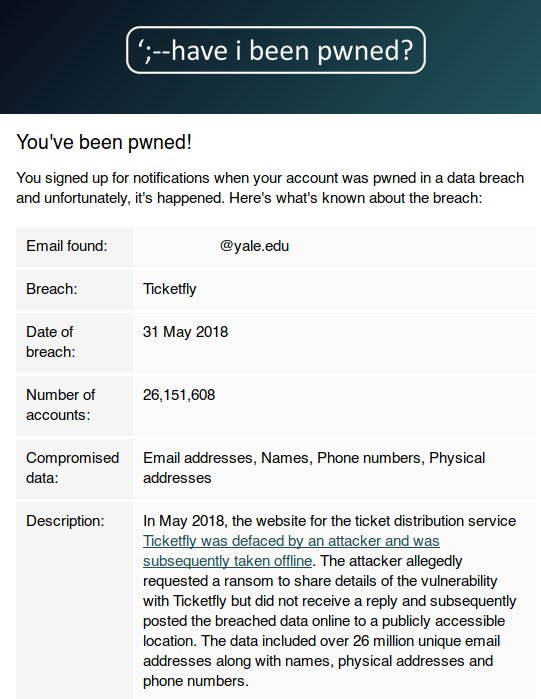Click the 'Date of breach:' label
The image size is (541, 699).
50,342
